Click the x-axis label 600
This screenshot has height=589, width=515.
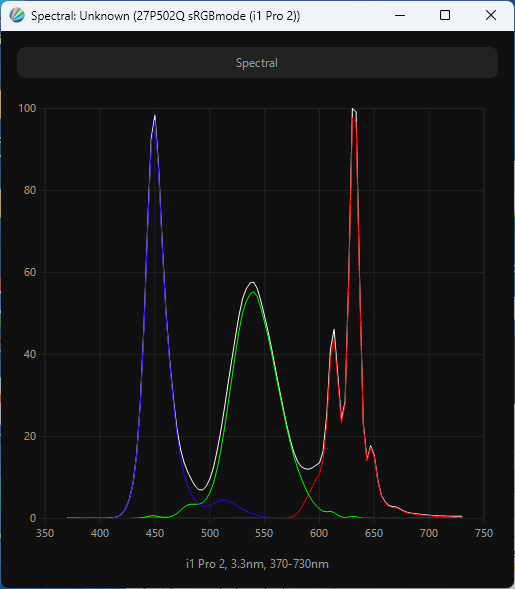point(319,533)
